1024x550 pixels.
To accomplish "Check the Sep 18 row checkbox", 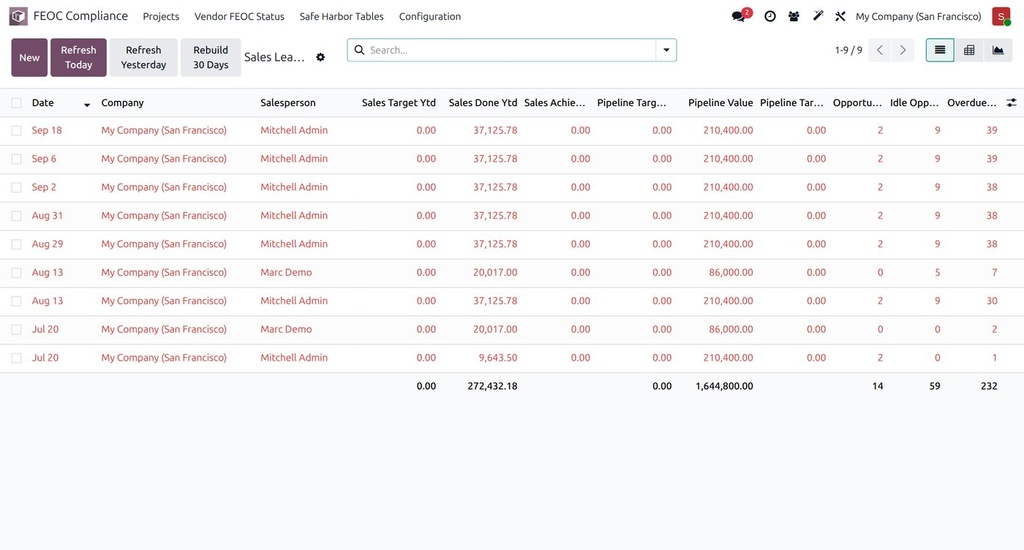I will tap(16, 131).
